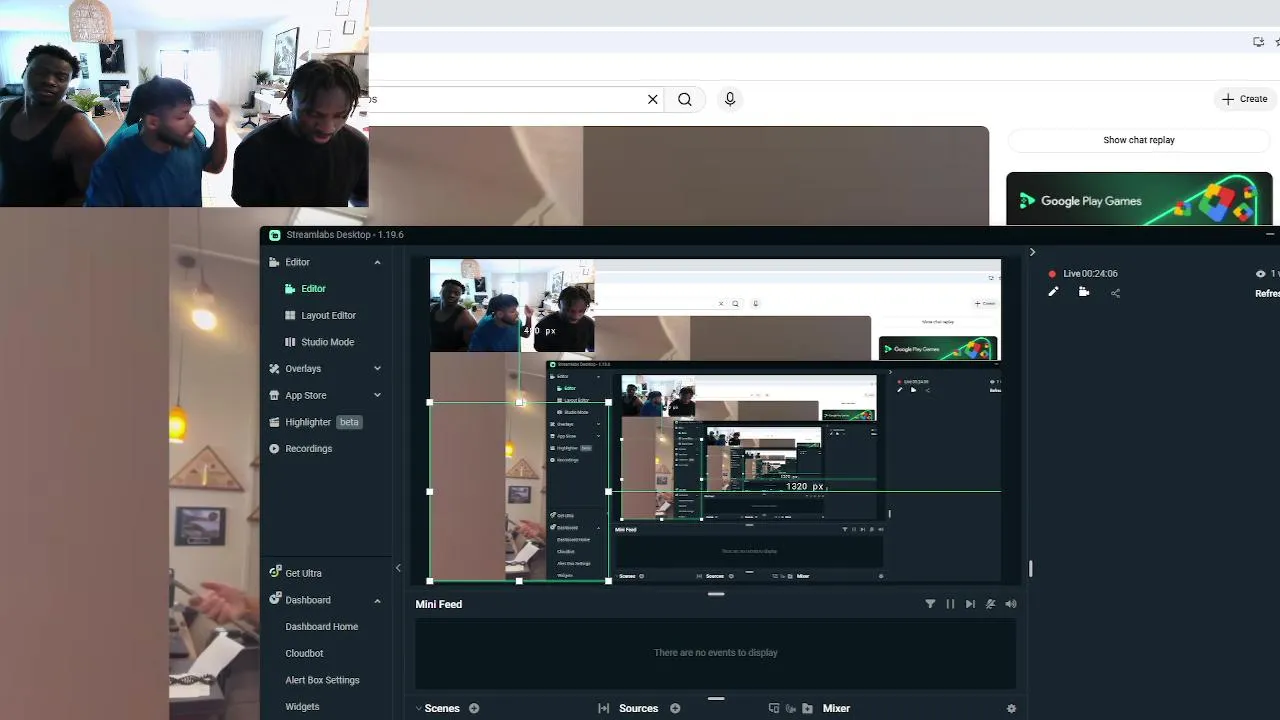Add a new scene with plus icon
Screen dimensions: 1280x720
(474, 708)
